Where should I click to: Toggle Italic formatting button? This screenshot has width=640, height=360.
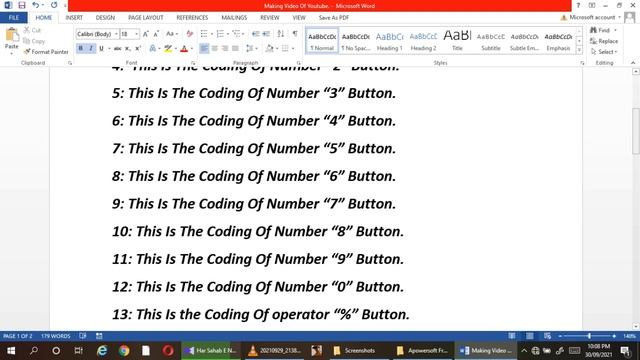(91, 49)
